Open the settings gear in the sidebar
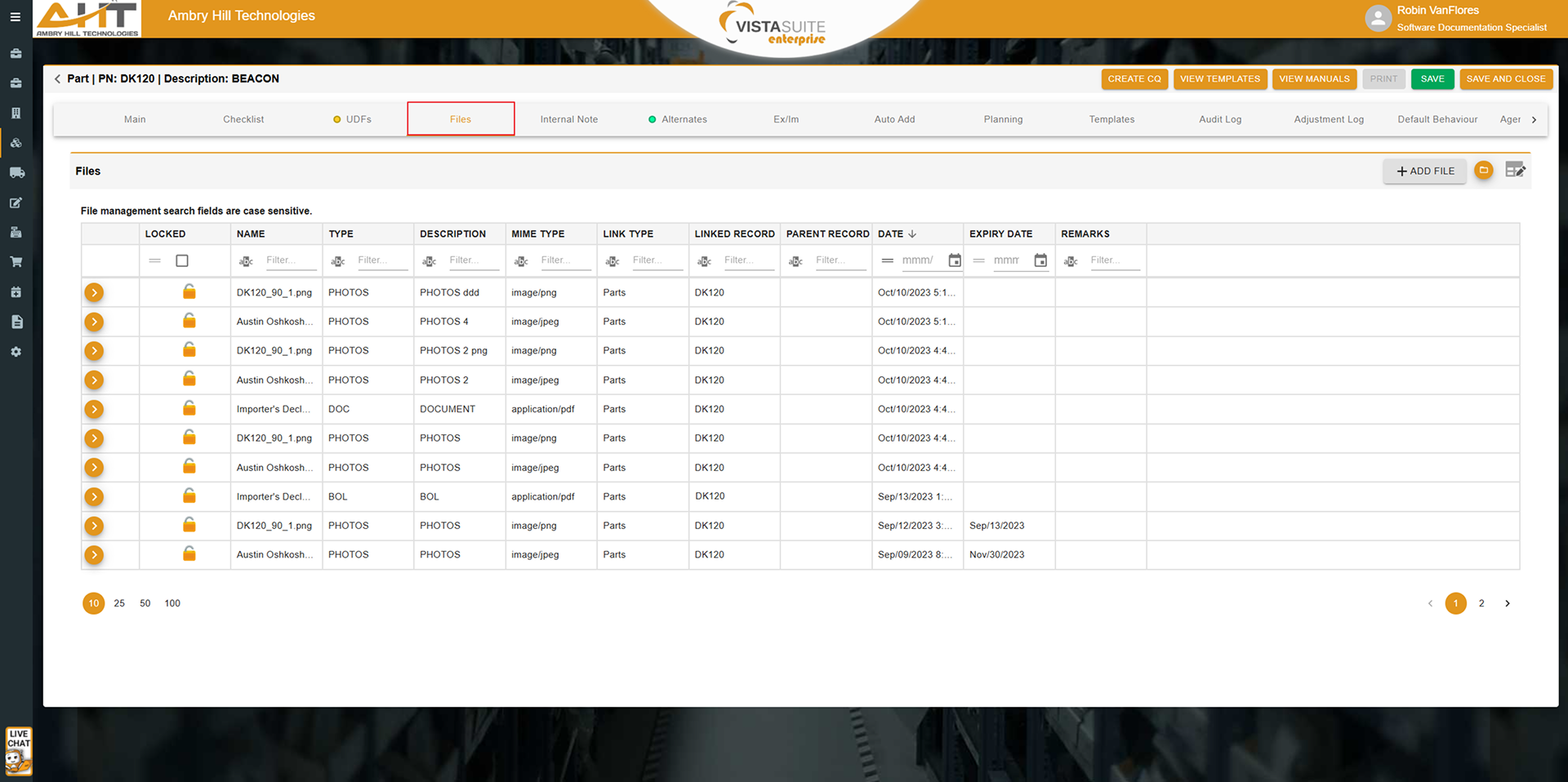Image resolution: width=1568 pixels, height=782 pixels. 16,352
